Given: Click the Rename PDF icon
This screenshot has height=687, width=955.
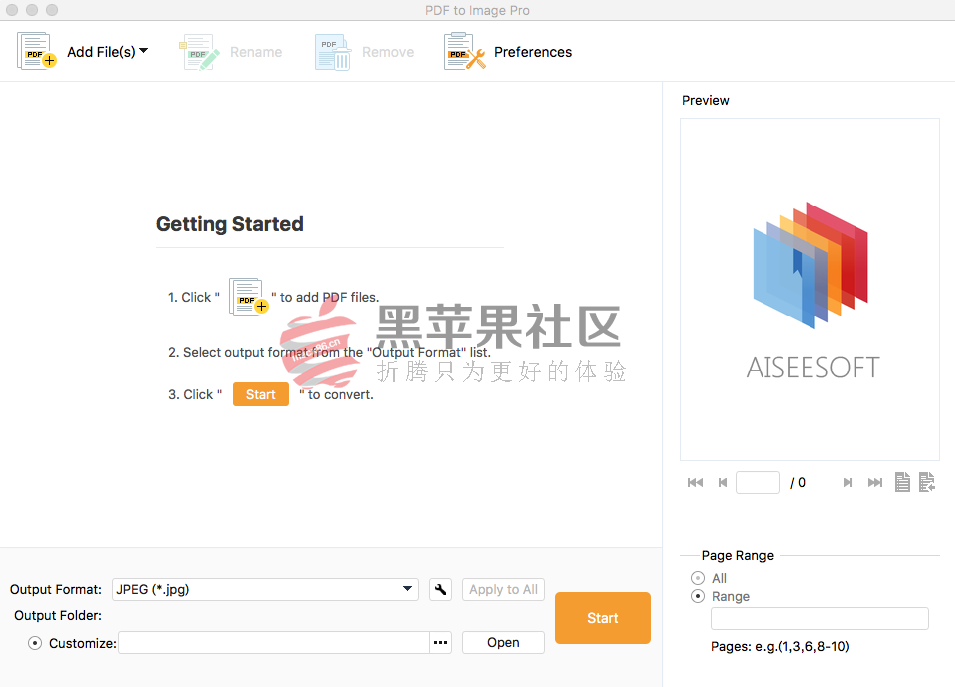Looking at the screenshot, I should 199,52.
